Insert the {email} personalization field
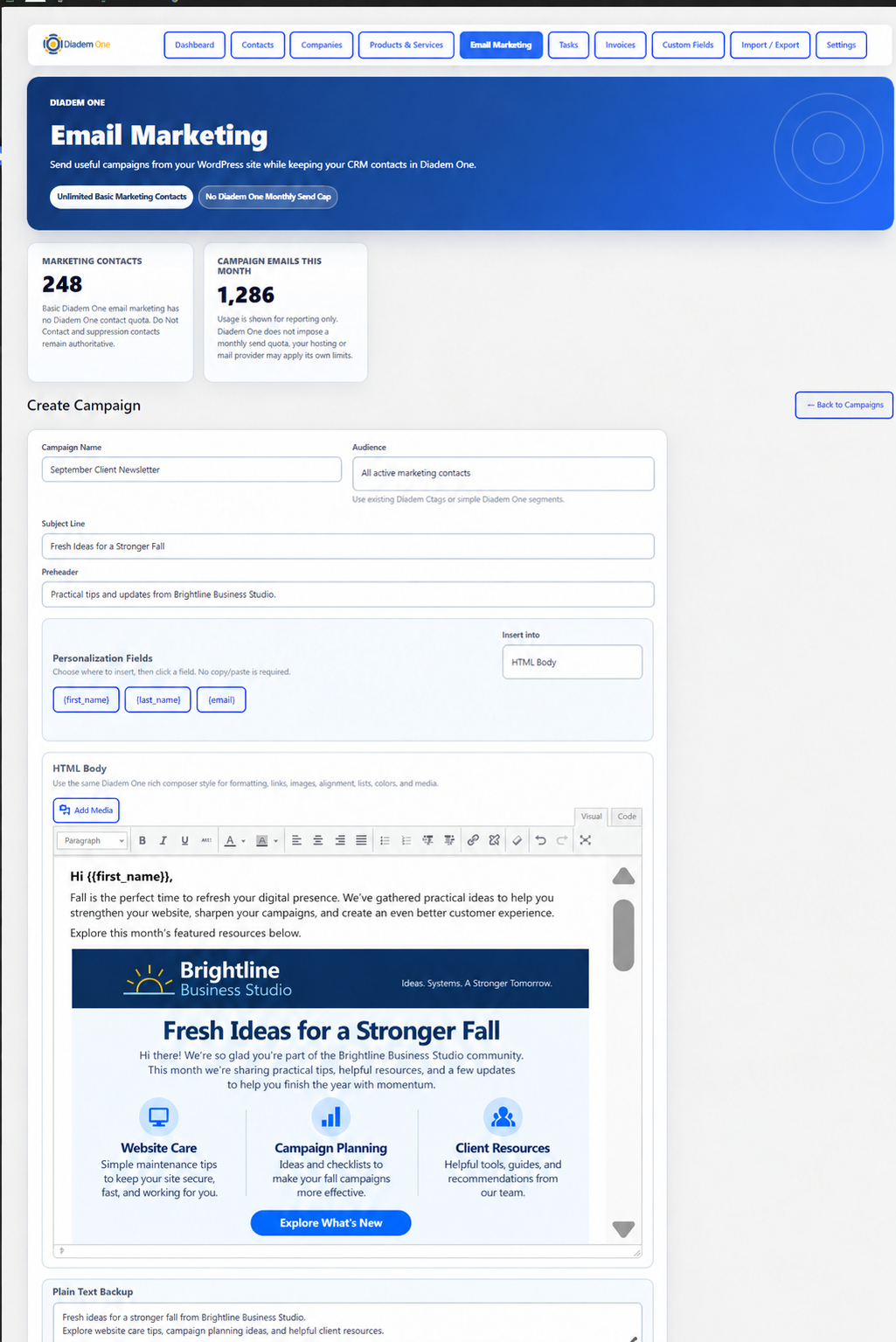The image size is (896, 1342). (x=221, y=699)
